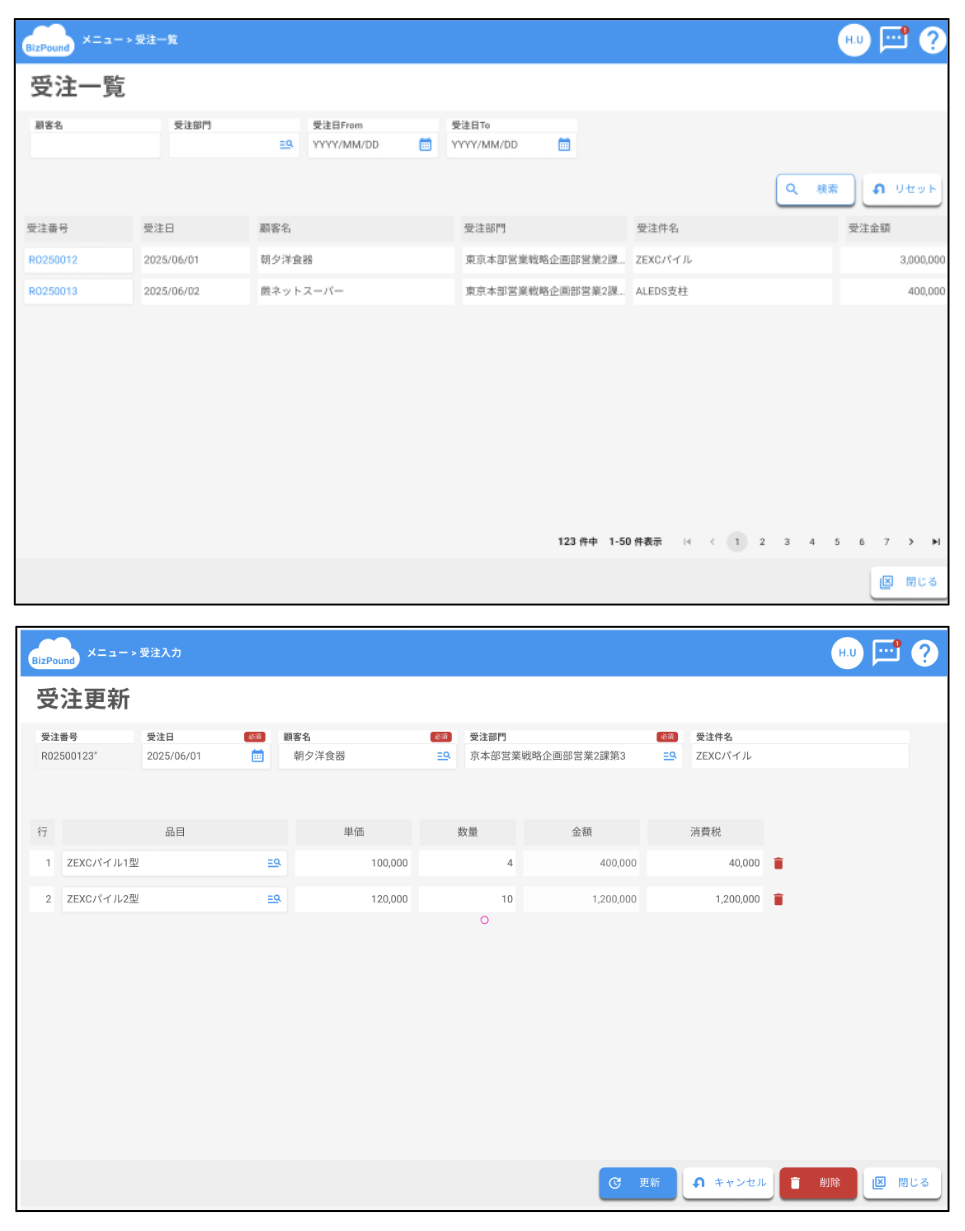Click the 受注金額 column header
This screenshot has height=1231, width=965.
(893, 228)
